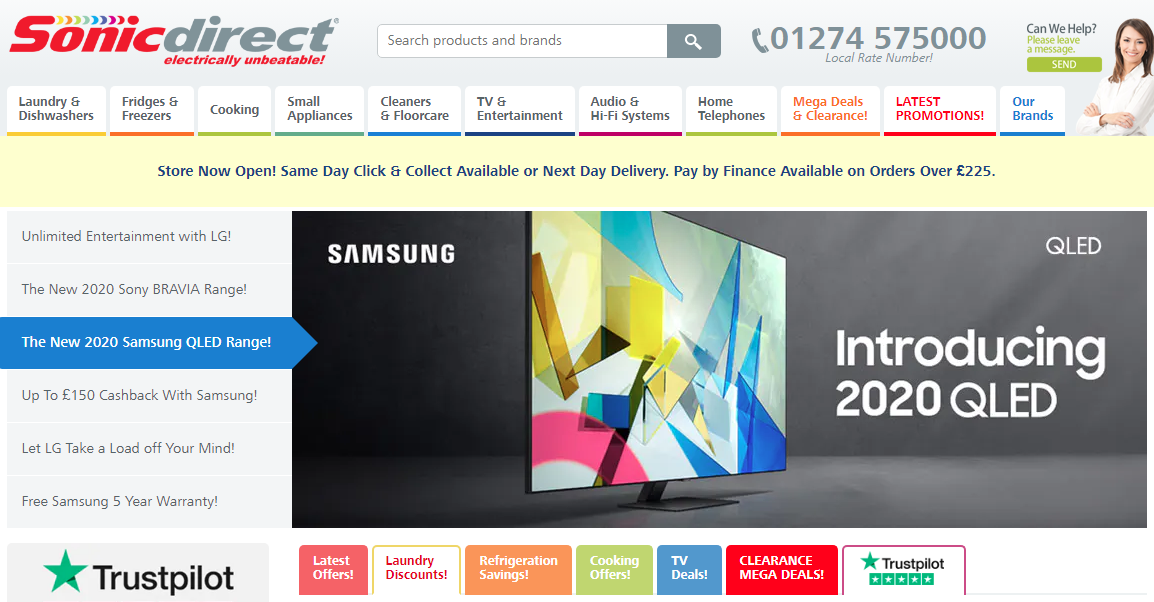Image resolution: width=1154 pixels, height=602 pixels.
Task: Open the Fridges & Freezers menu
Action: (x=152, y=110)
